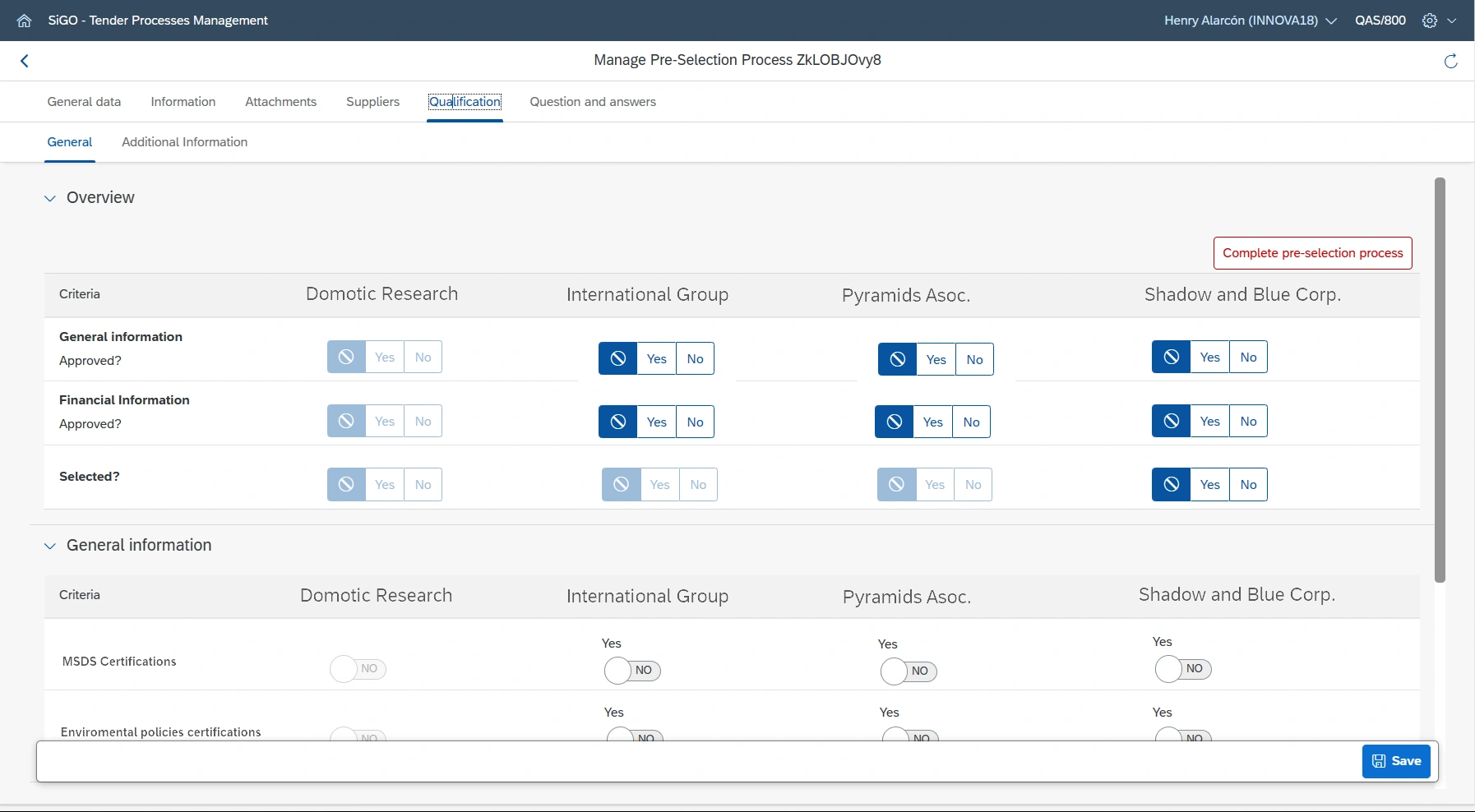Collapse the General information section
The image size is (1475, 812).
click(50, 546)
